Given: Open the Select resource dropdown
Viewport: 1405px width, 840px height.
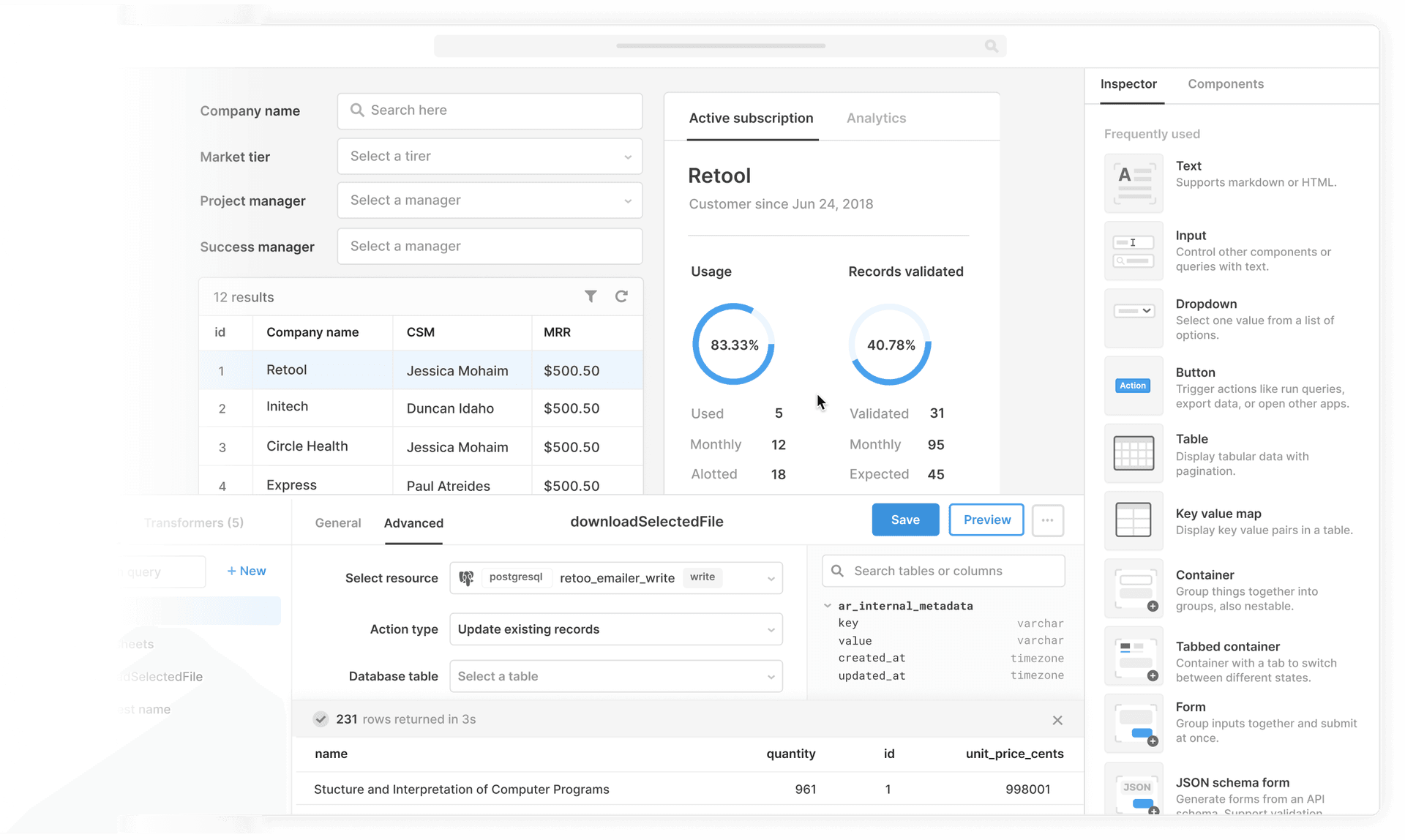Looking at the screenshot, I should click(616, 578).
